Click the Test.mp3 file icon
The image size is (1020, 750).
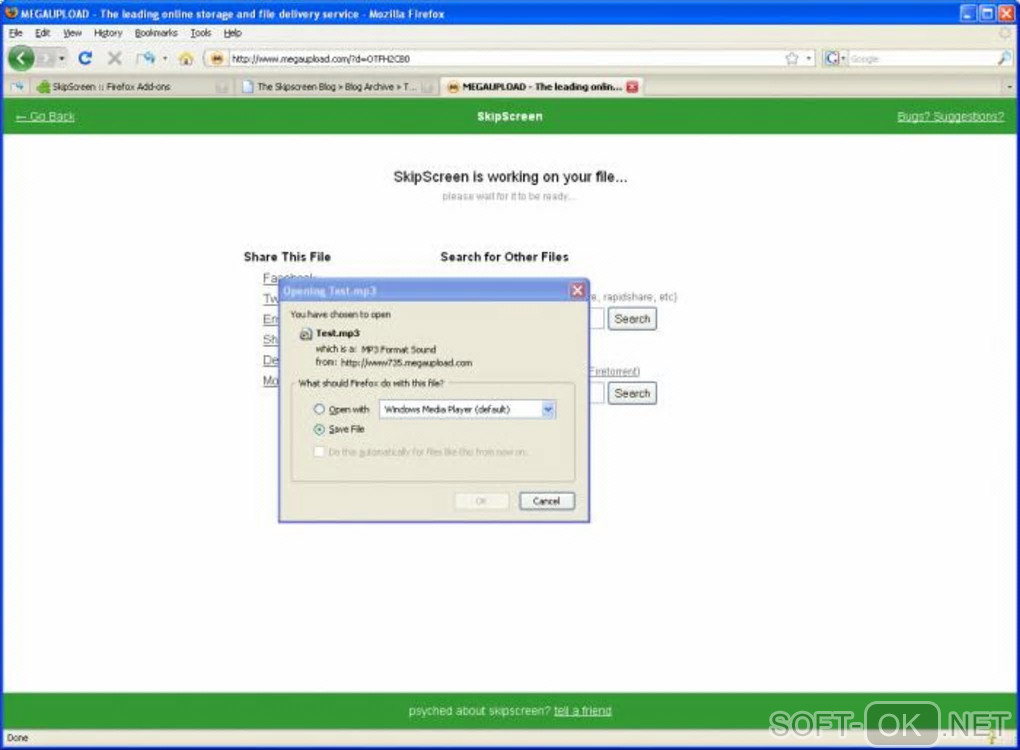[305, 334]
